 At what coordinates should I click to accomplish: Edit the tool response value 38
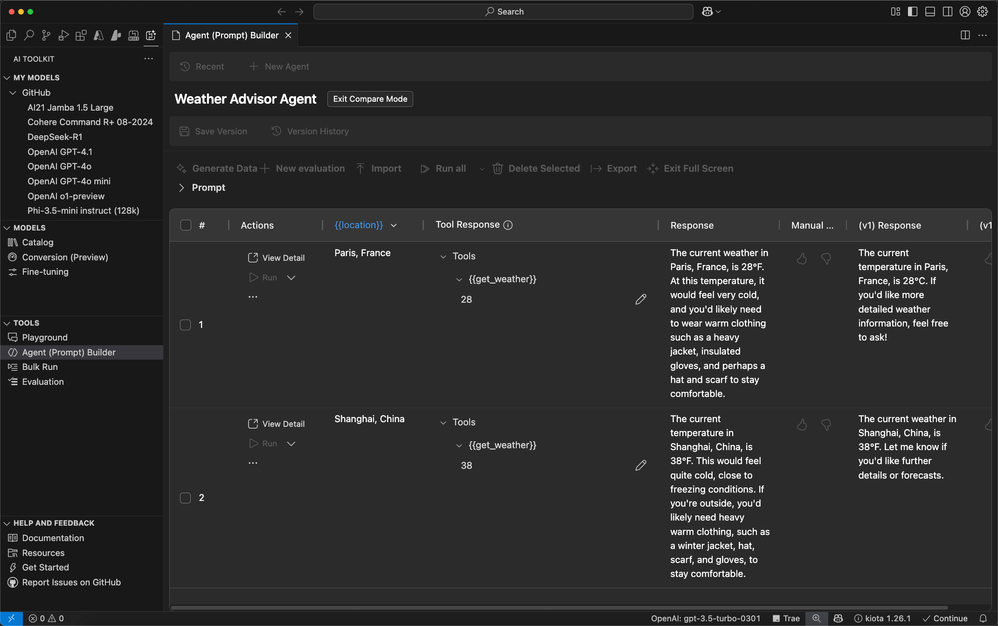641,465
